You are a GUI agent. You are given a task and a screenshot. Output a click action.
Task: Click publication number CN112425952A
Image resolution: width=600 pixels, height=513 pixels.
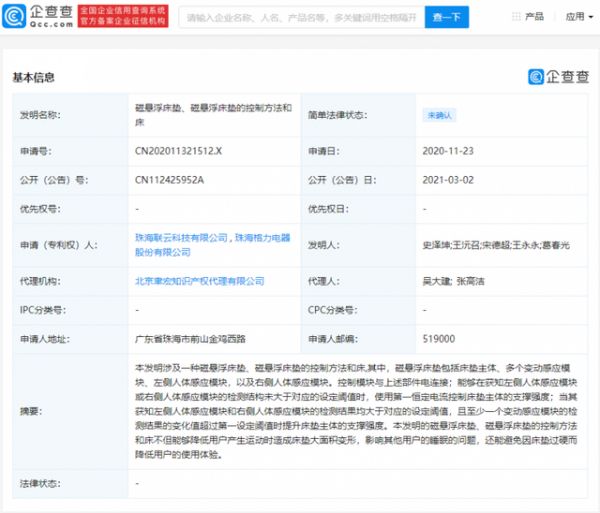170,180
